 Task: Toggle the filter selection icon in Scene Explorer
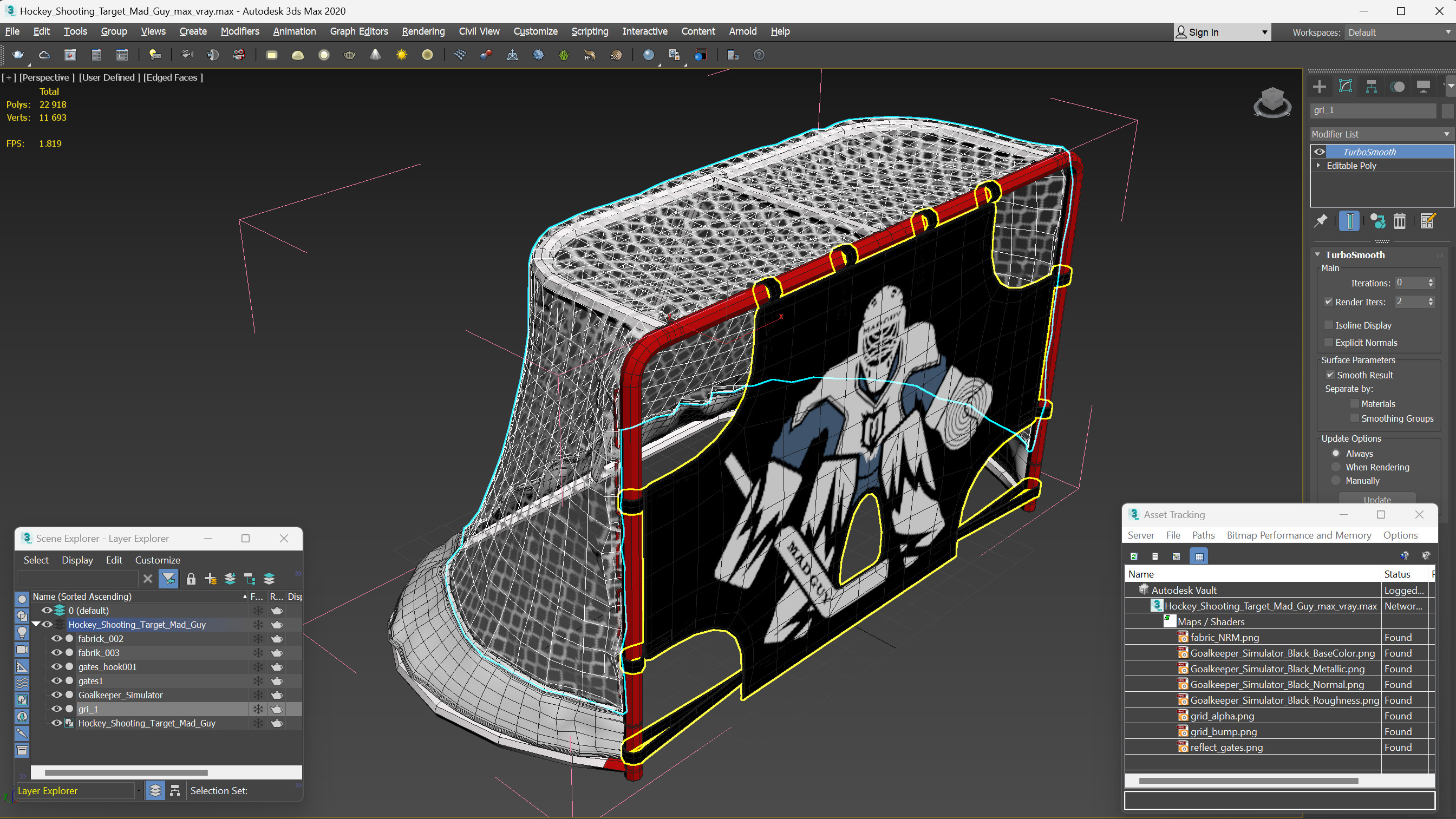coord(168,579)
